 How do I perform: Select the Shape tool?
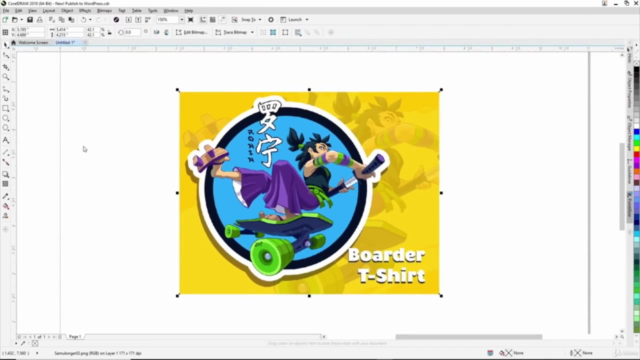tap(6, 56)
